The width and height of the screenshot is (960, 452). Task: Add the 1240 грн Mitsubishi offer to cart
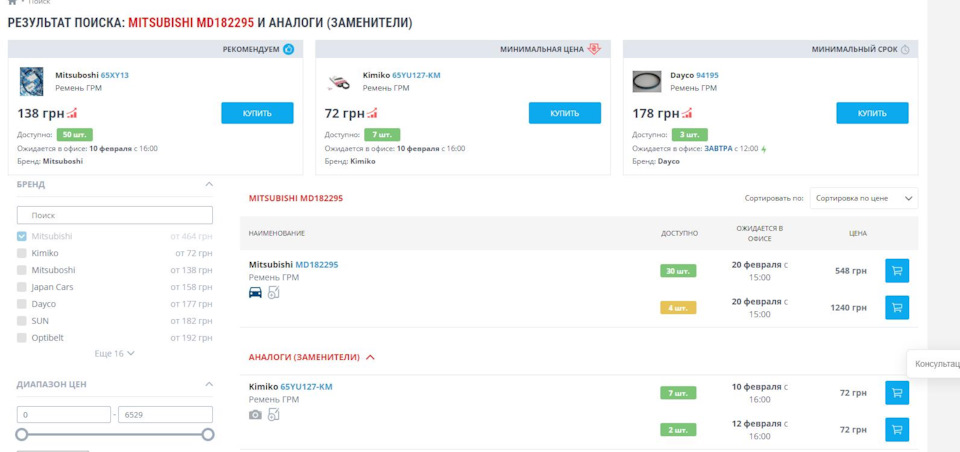point(897,307)
